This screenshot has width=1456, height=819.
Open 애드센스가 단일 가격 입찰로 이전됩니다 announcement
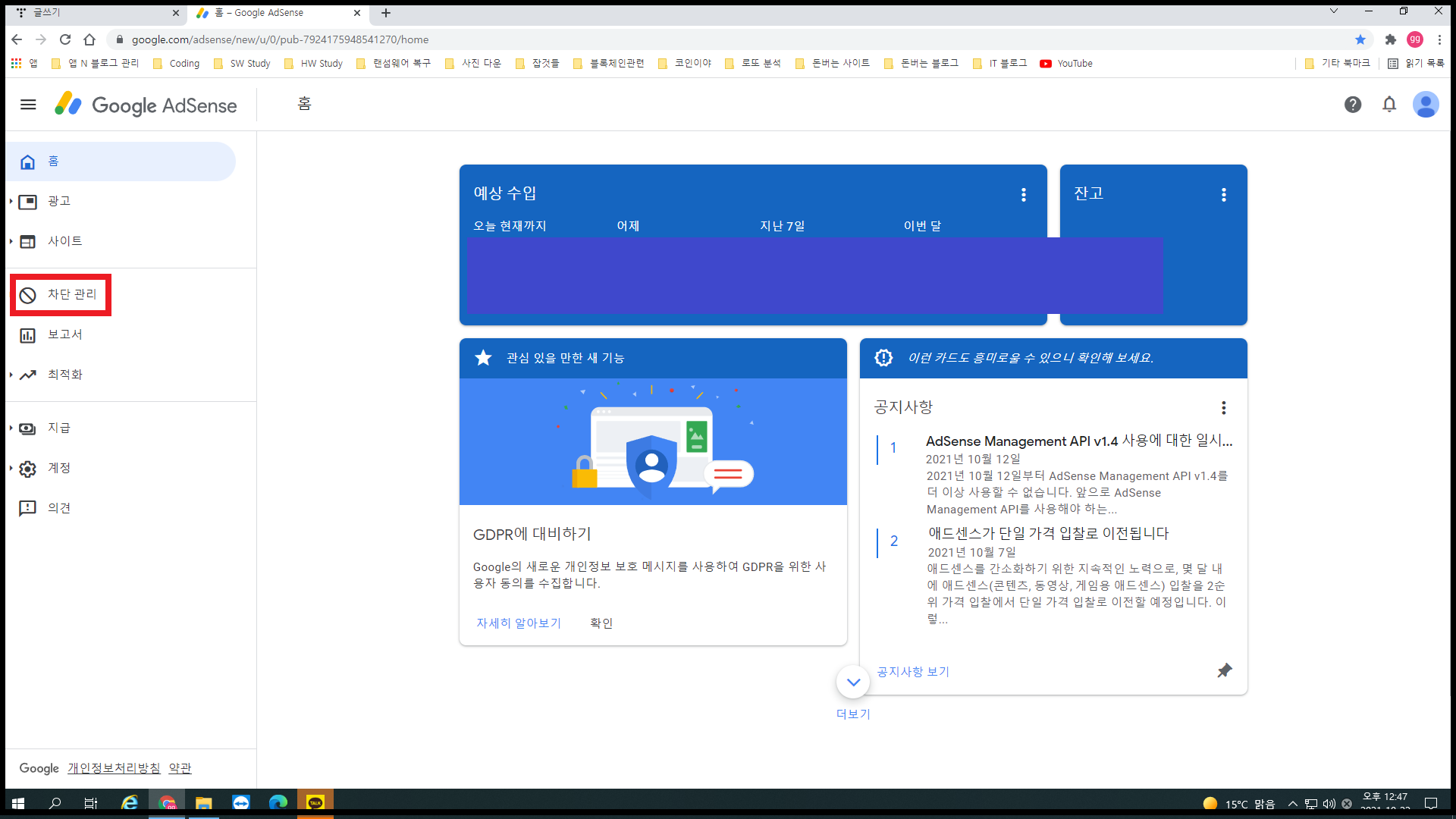click(1048, 534)
